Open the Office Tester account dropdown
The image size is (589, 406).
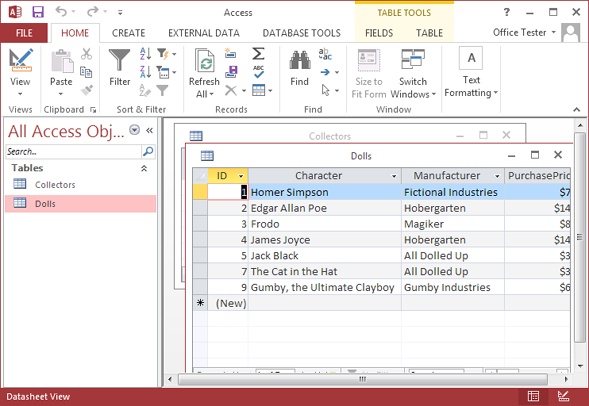[524, 33]
